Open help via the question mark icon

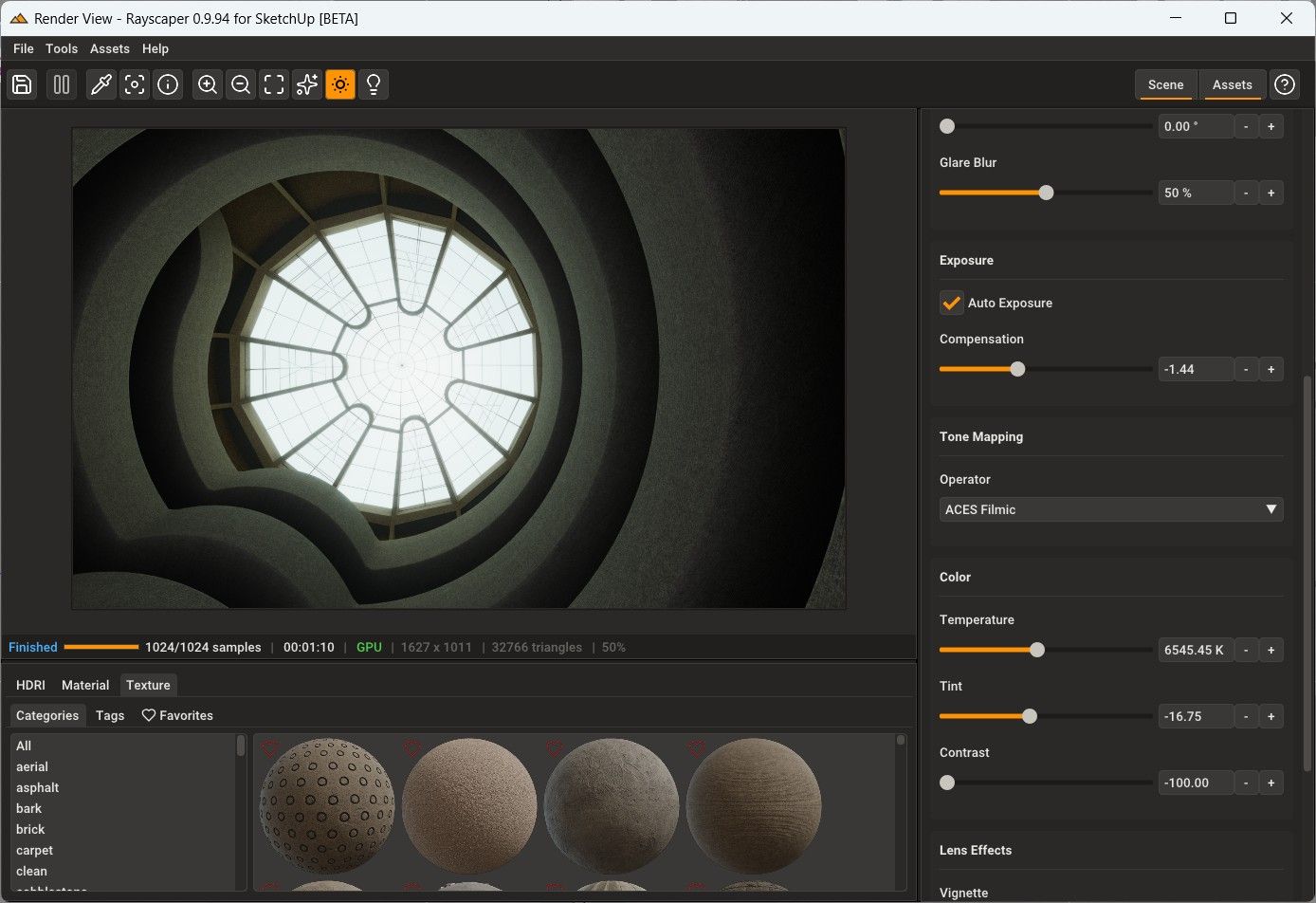coord(1285,84)
